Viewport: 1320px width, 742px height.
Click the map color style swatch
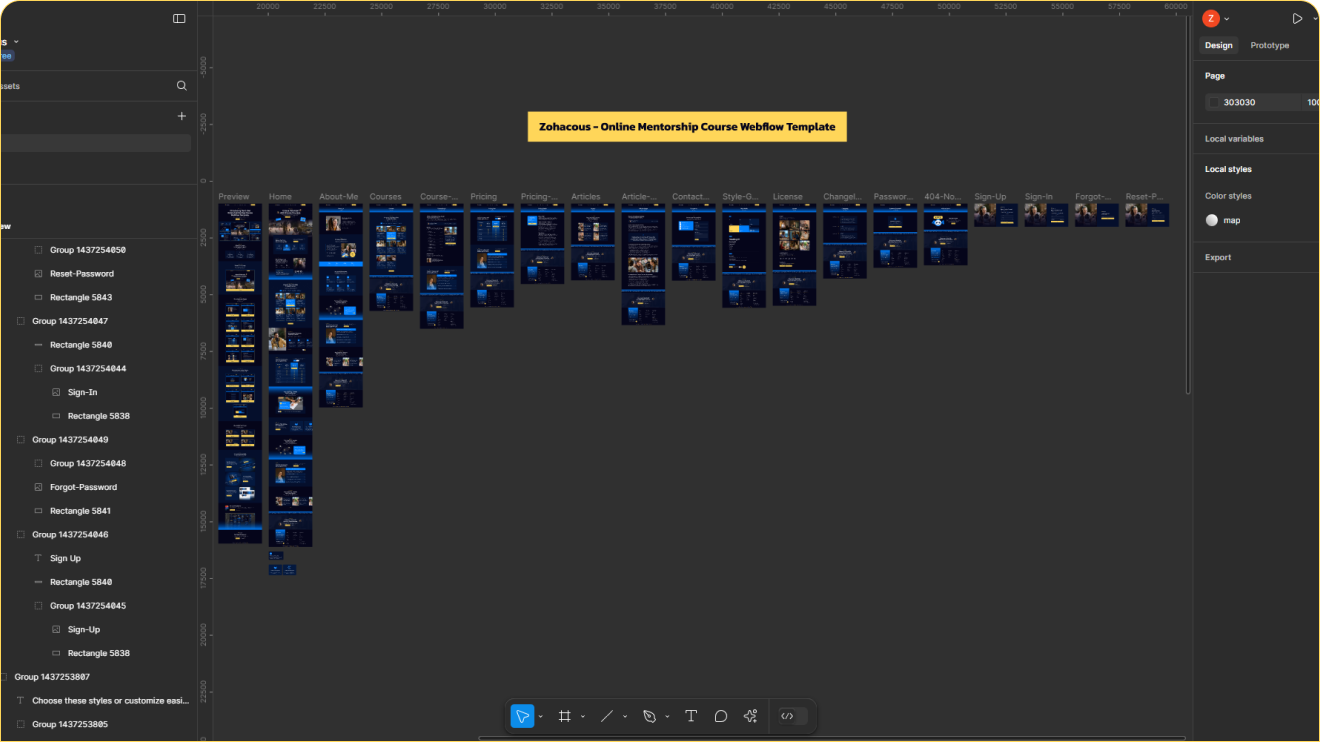[1212, 220]
